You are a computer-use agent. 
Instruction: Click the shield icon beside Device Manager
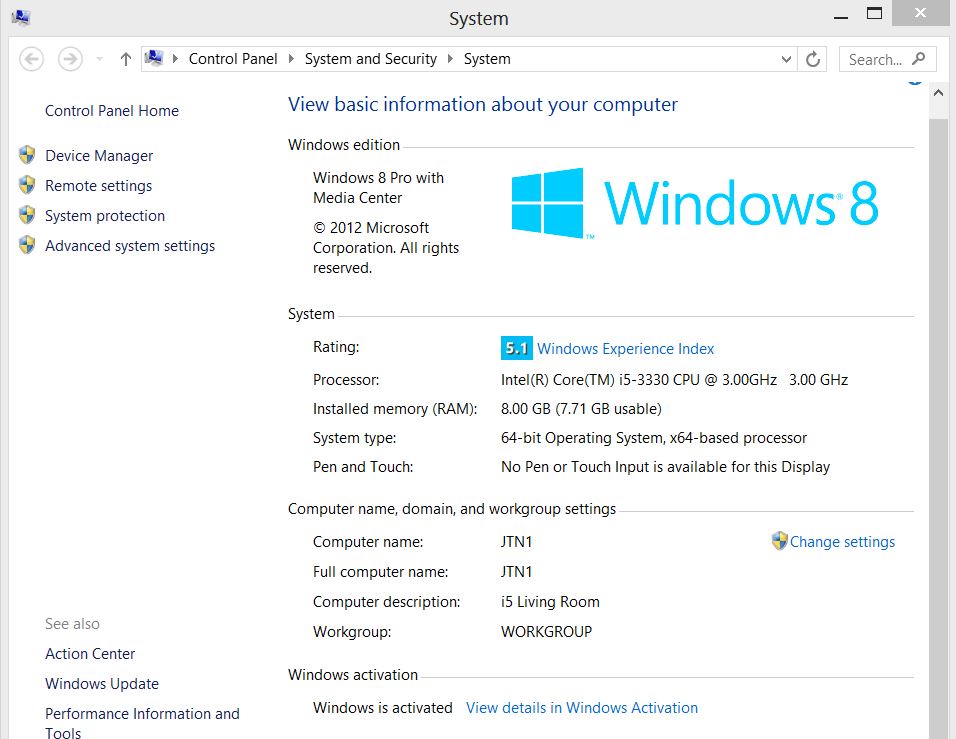(27, 155)
